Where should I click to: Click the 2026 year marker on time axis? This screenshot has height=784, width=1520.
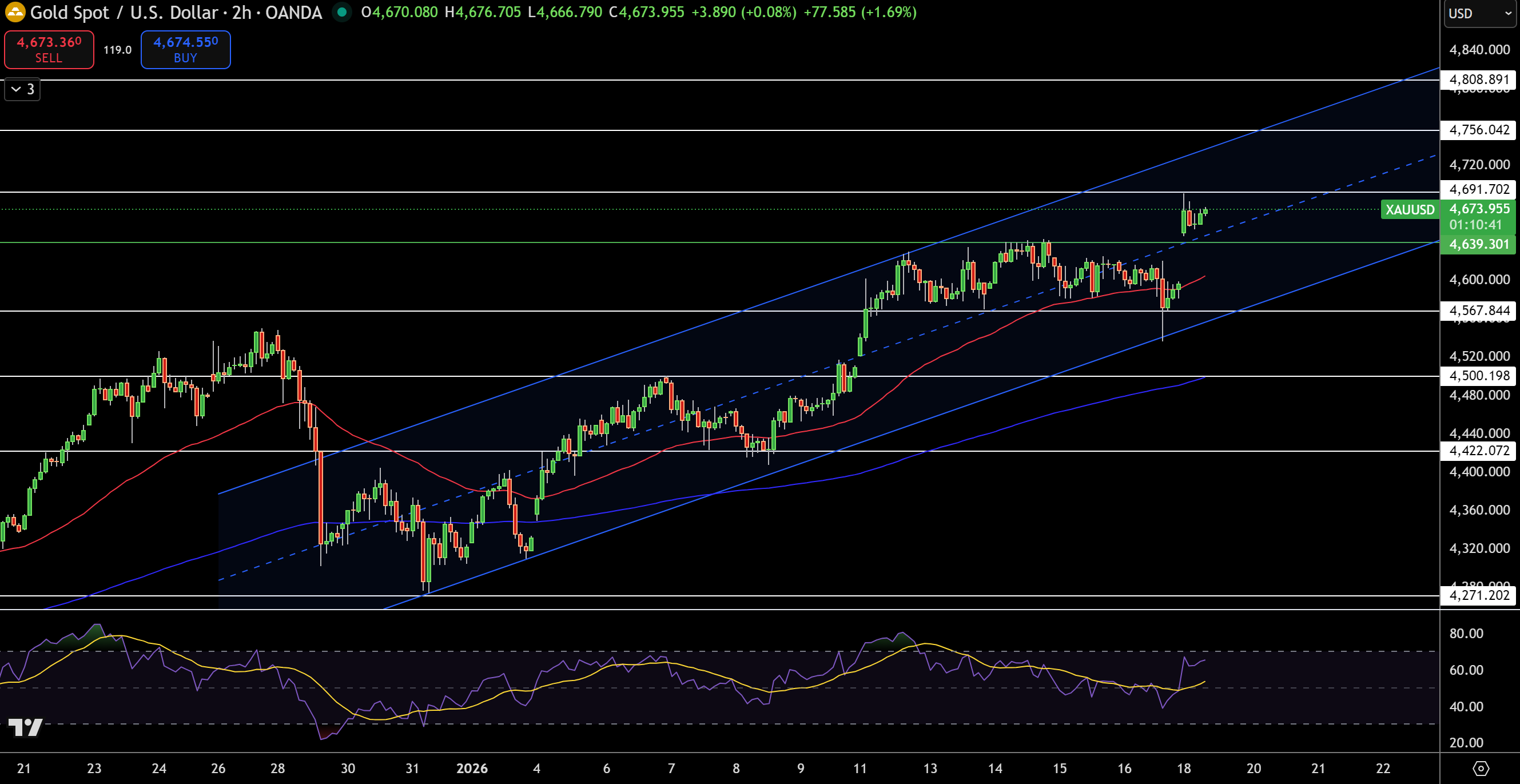[x=472, y=768]
